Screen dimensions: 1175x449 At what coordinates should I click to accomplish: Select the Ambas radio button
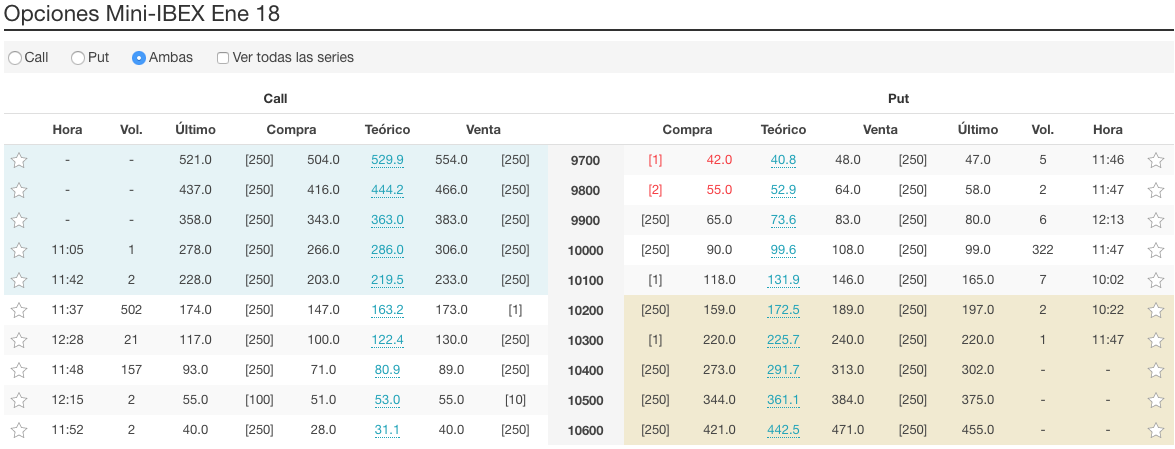139,58
